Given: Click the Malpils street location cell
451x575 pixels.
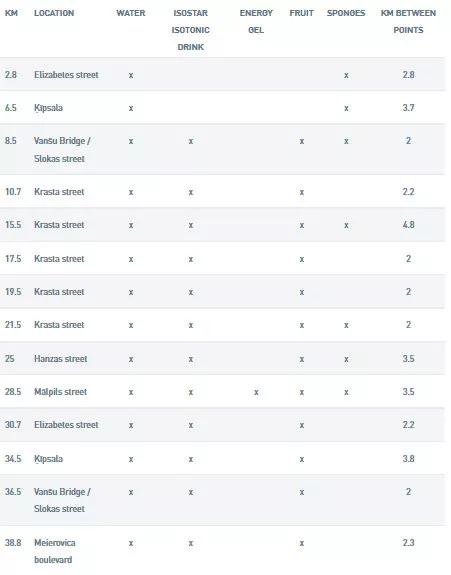Looking at the screenshot, I should pos(60,392).
